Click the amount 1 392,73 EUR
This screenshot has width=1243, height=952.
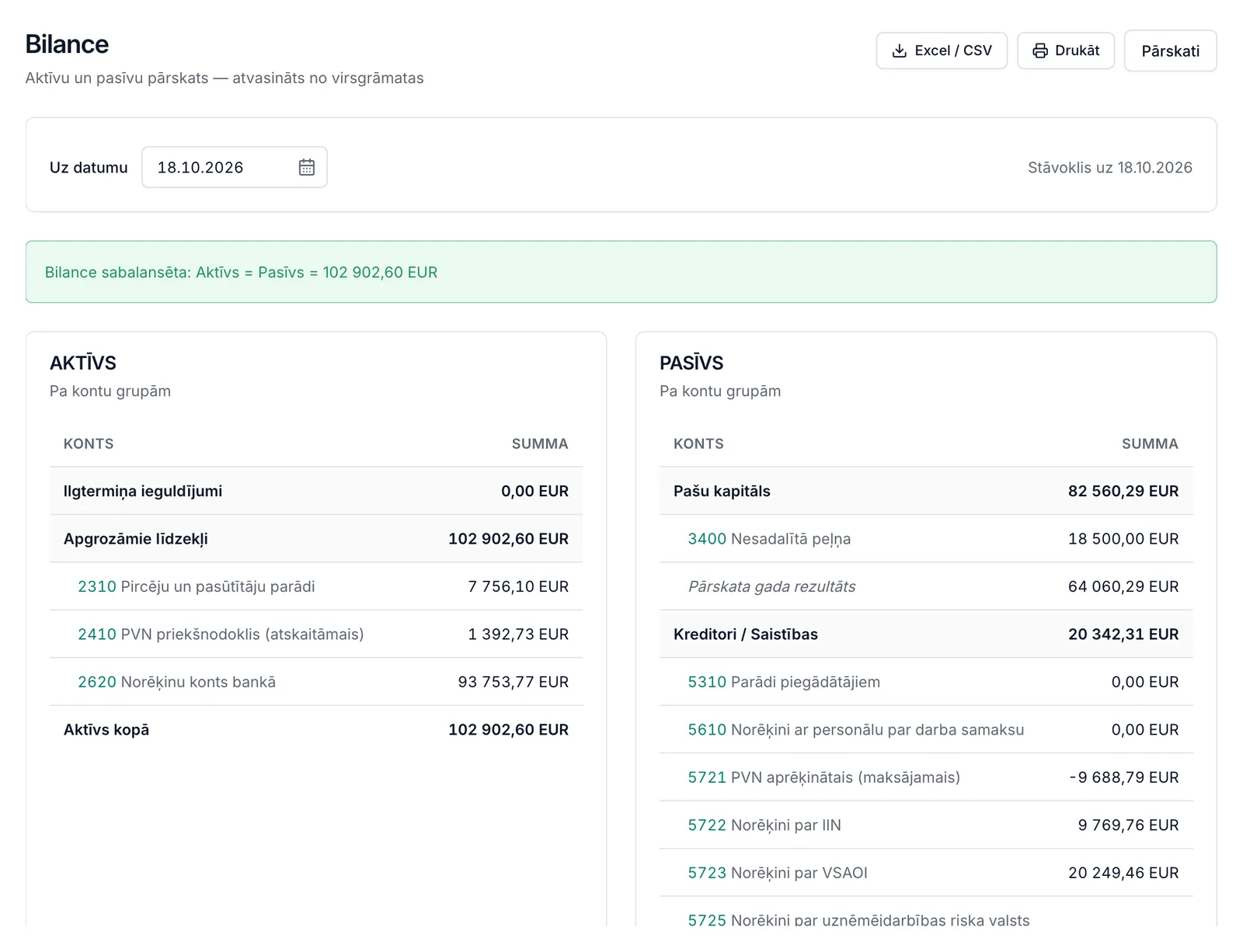pyautogui.click(x=518, y=634)
